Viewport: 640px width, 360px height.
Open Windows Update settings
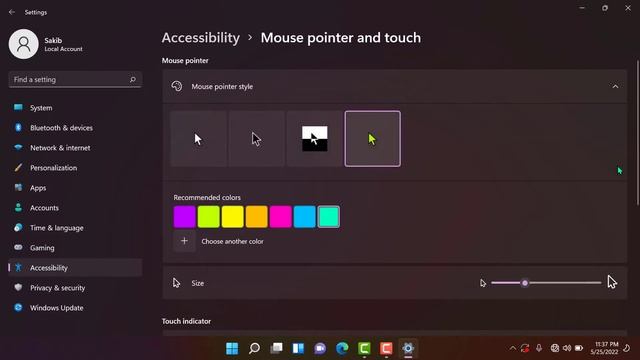75,308
